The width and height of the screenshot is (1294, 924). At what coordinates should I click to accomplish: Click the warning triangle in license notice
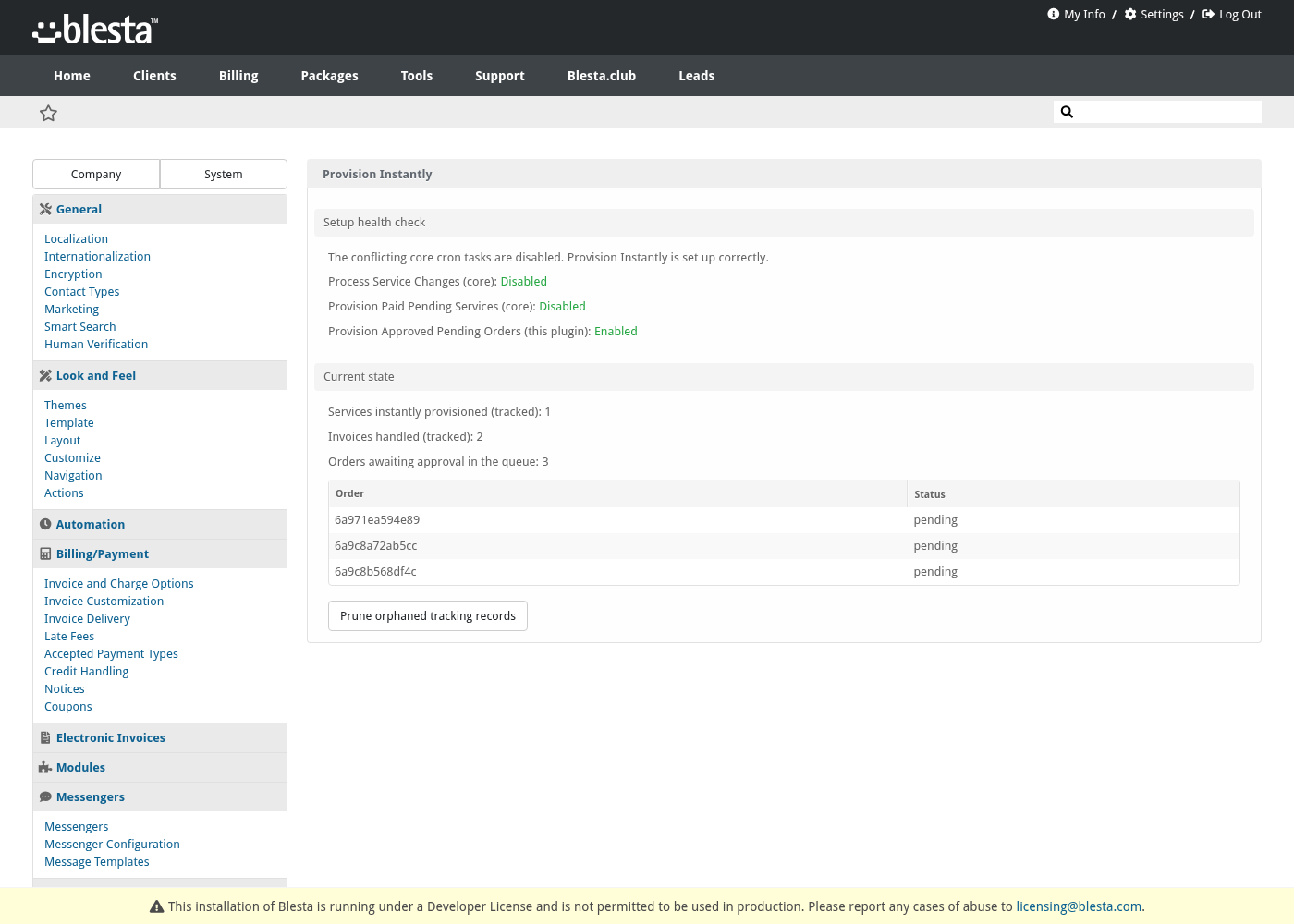click(x=156, y=906)
